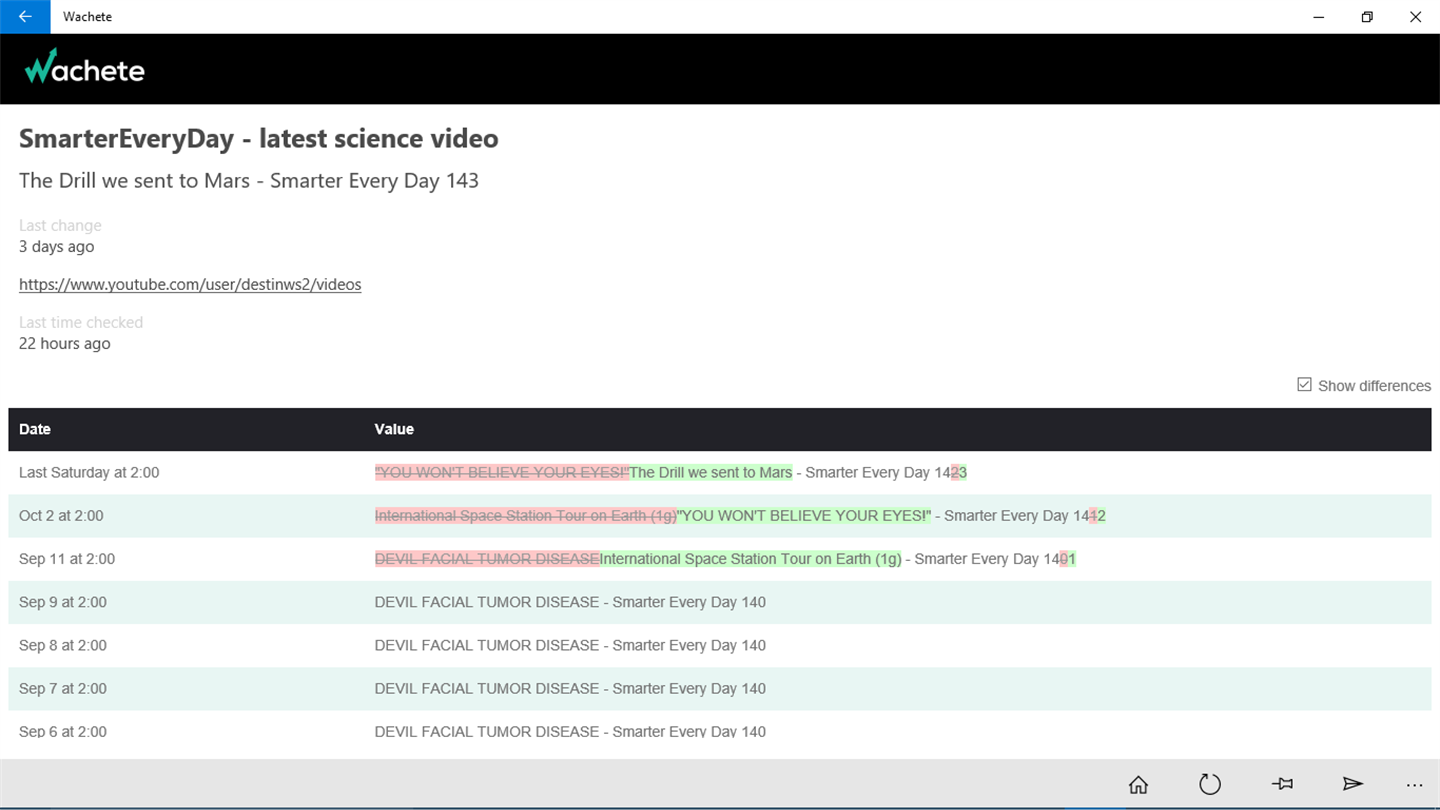The width and height of the screenshot is (1440, 810).
Task: Select the Sep 11 at 2:00 date cell
Action: [67, 558]
